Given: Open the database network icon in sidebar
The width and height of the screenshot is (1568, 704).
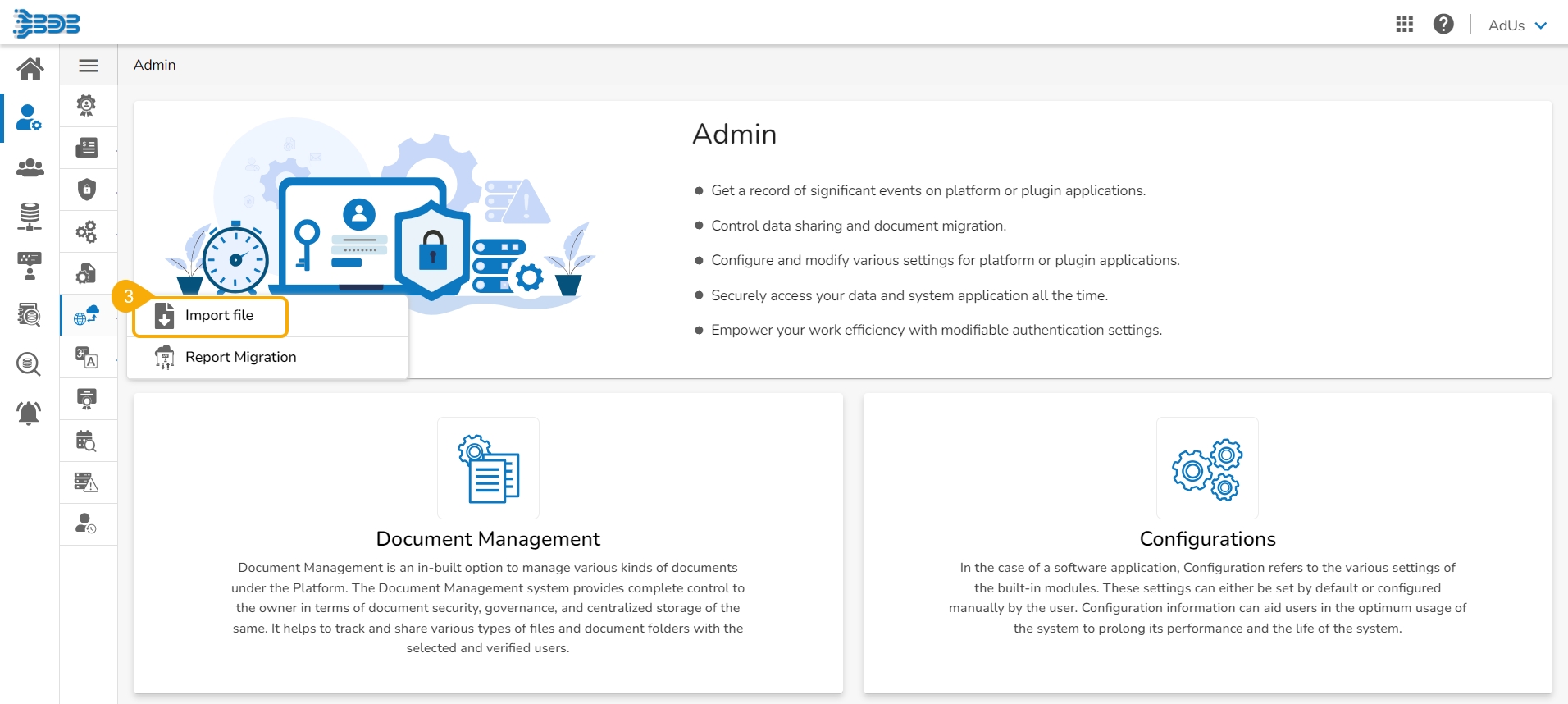Looking at the screenshot, I should [x=30, y=217].
